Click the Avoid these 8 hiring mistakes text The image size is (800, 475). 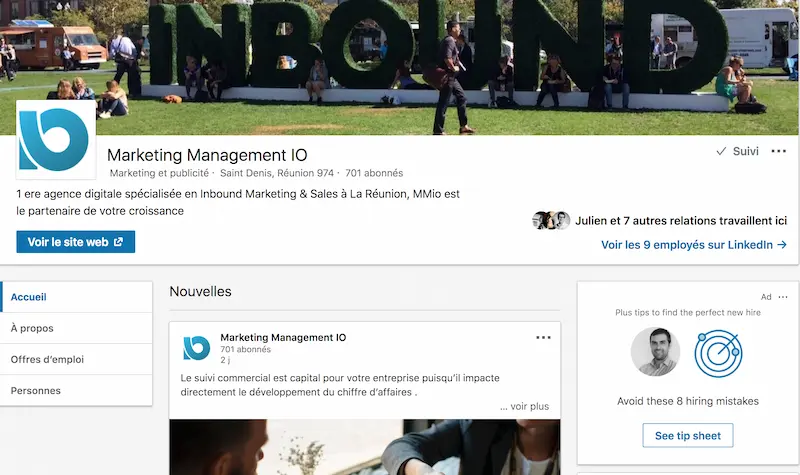pos(688,401)
